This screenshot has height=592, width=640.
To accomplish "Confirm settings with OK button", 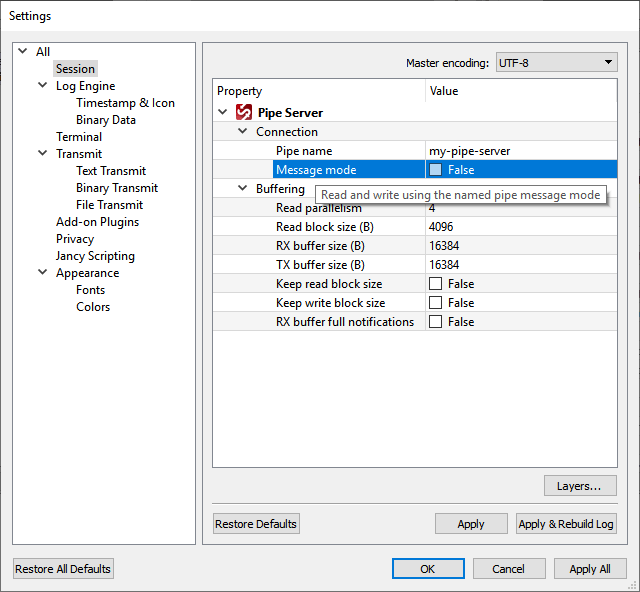I will click(x=428, y=569).
